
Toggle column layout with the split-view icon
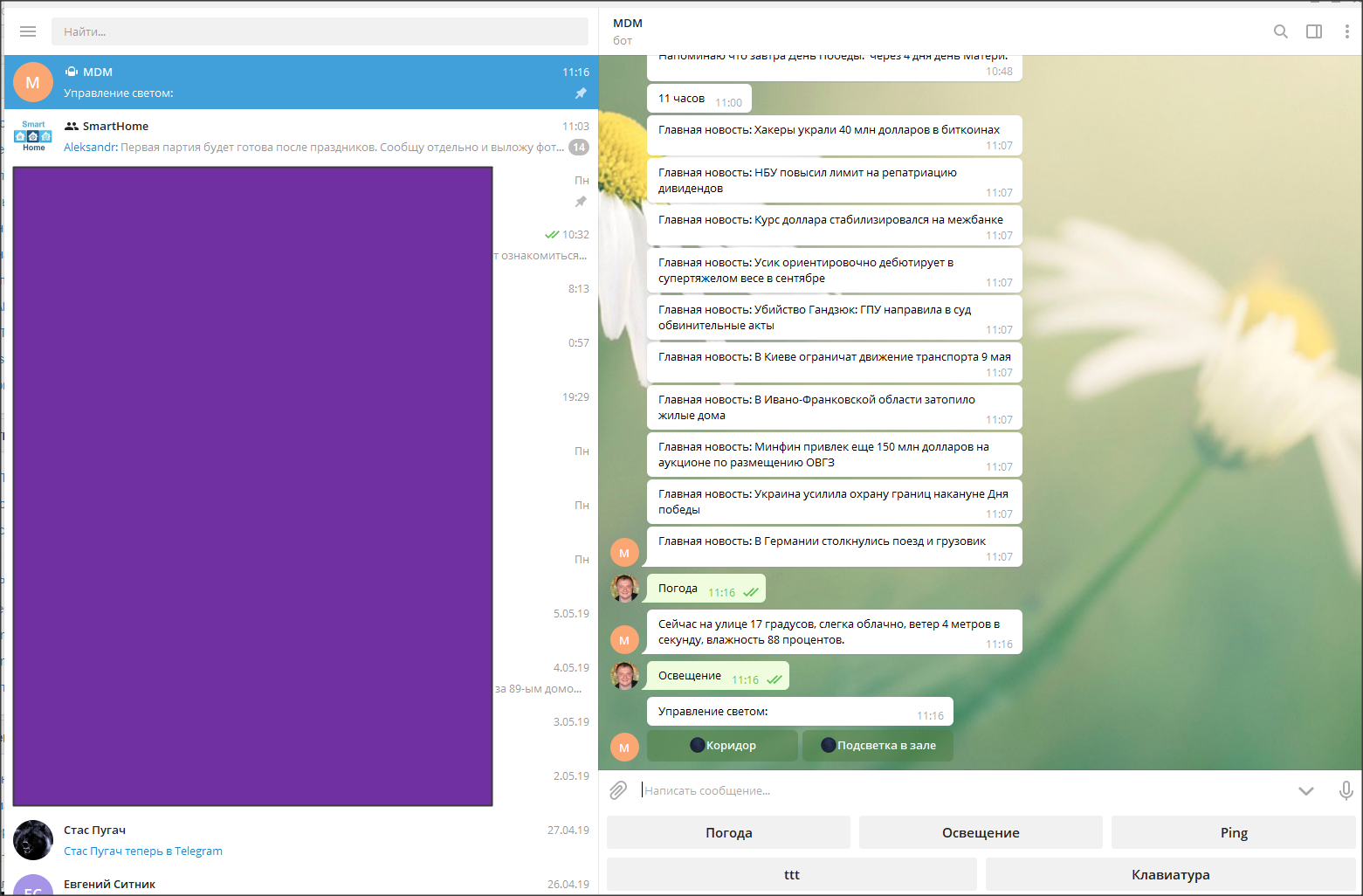[x=1313, y=31]
